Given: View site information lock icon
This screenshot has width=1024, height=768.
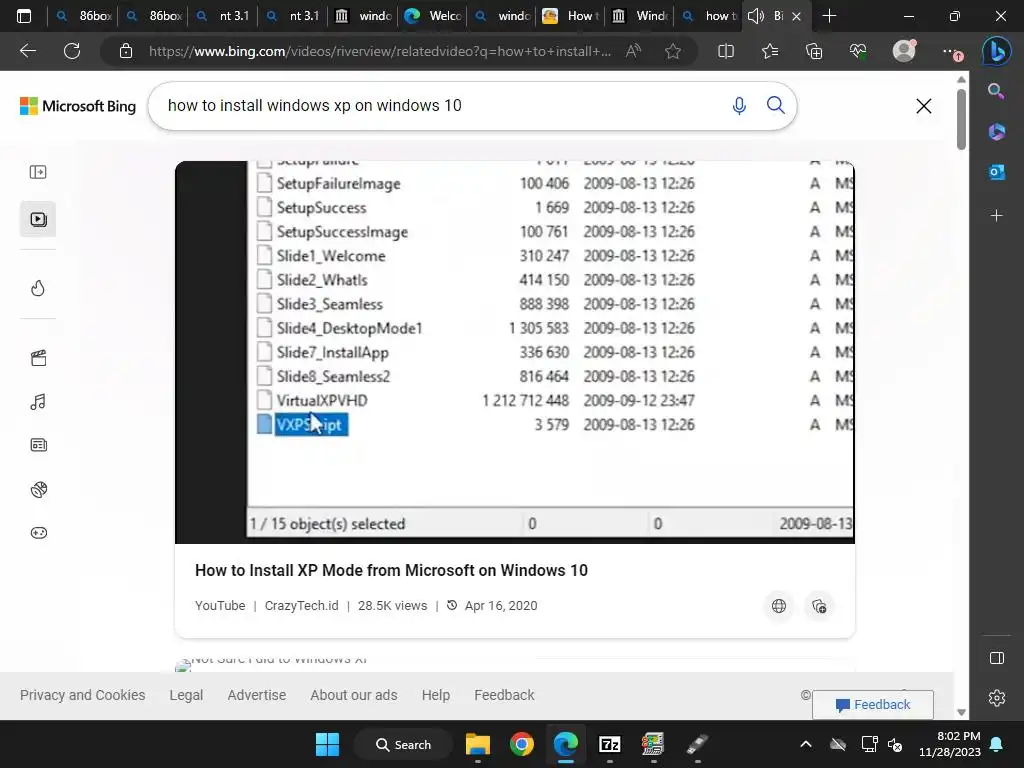Looking at the screenshot, I should point(126,51).
